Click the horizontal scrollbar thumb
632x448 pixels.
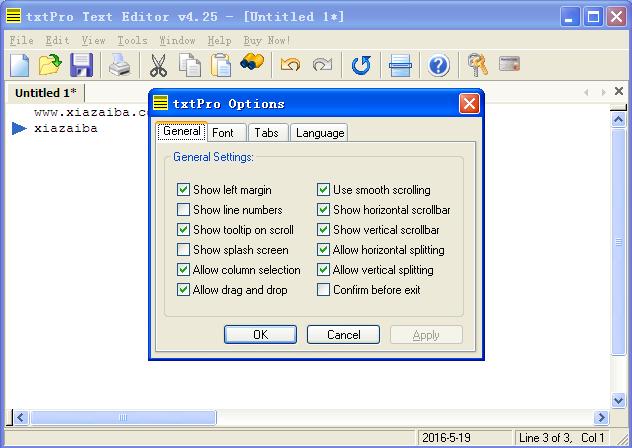(x=123, y=417)
